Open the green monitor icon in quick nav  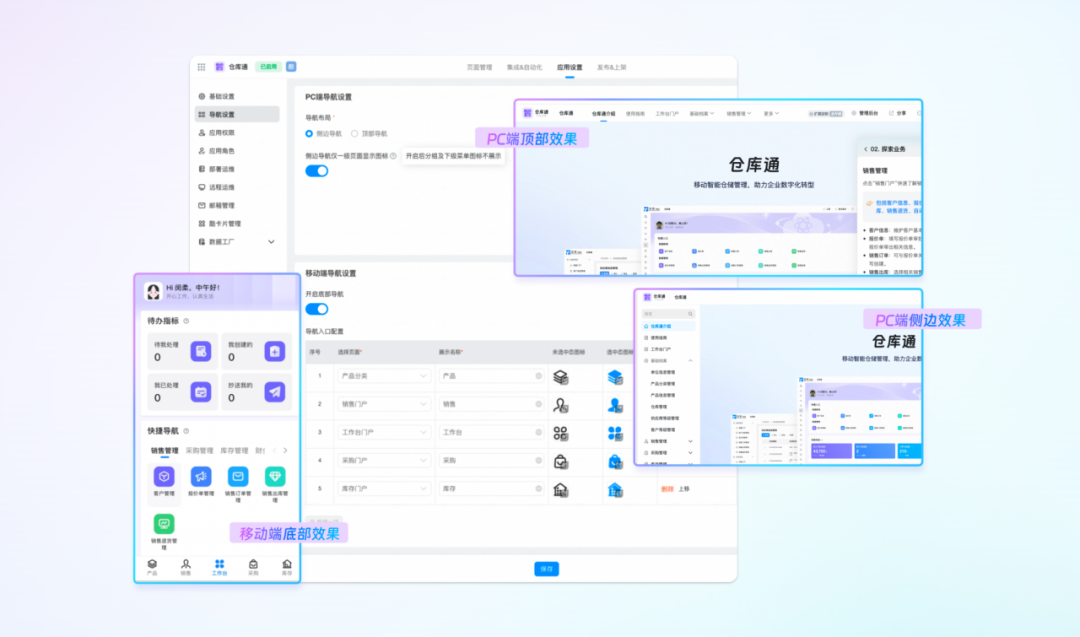click(x=164, y=524)
